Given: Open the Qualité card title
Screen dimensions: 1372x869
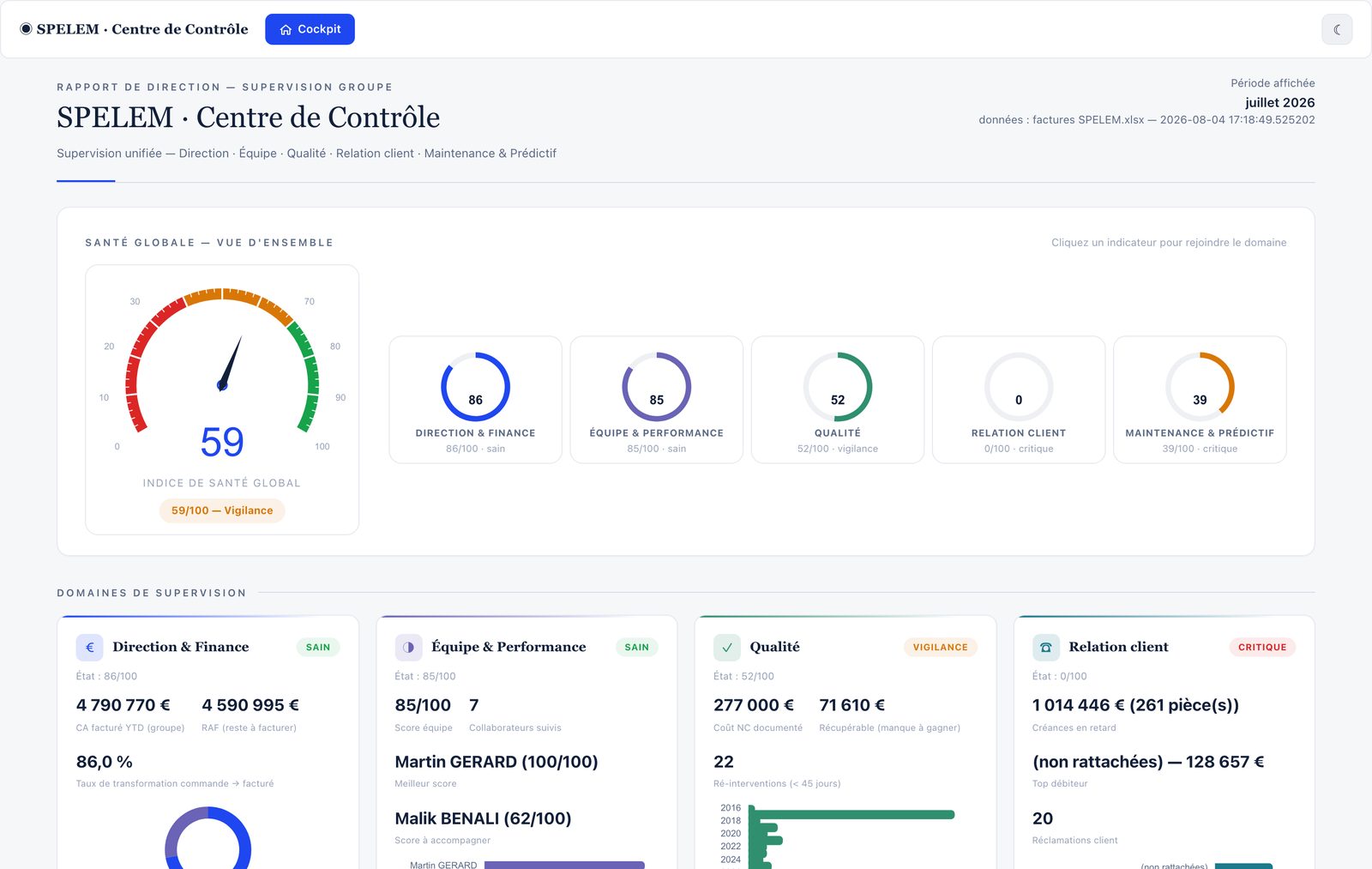Looking at the screenshot, I should click(x=774, y=647).
